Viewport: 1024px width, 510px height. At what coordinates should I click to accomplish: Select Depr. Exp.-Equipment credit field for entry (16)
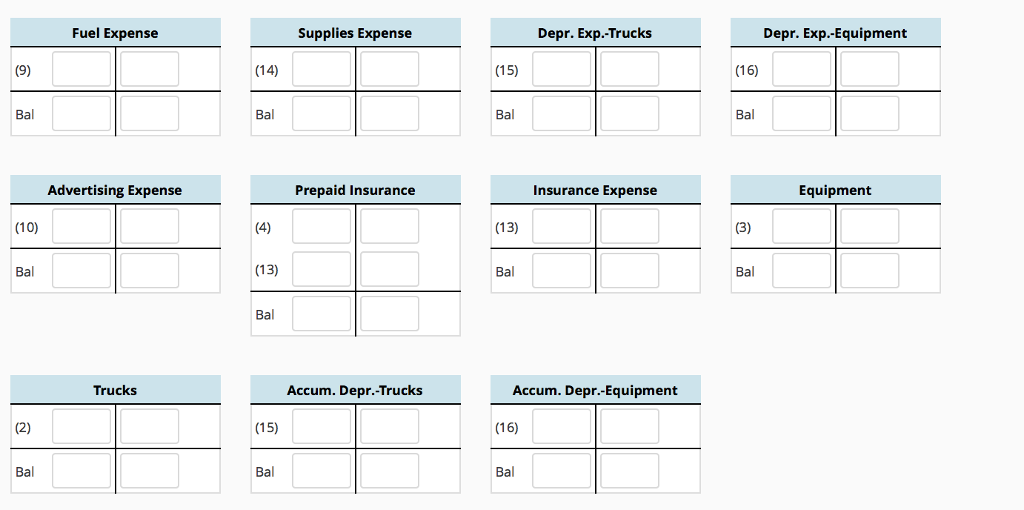[x=870, y=69]
